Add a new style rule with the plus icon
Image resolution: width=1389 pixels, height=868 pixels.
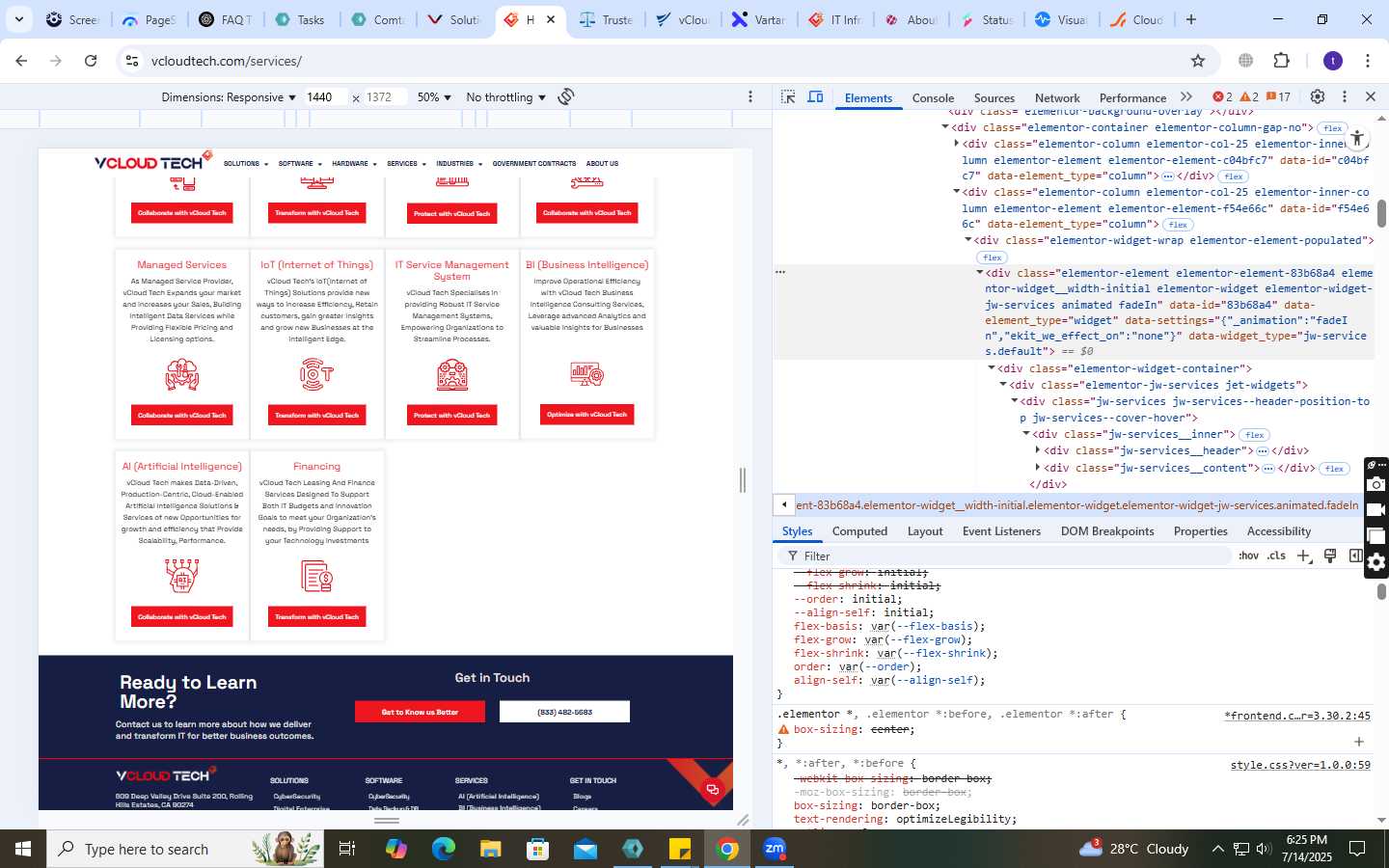1304,556
